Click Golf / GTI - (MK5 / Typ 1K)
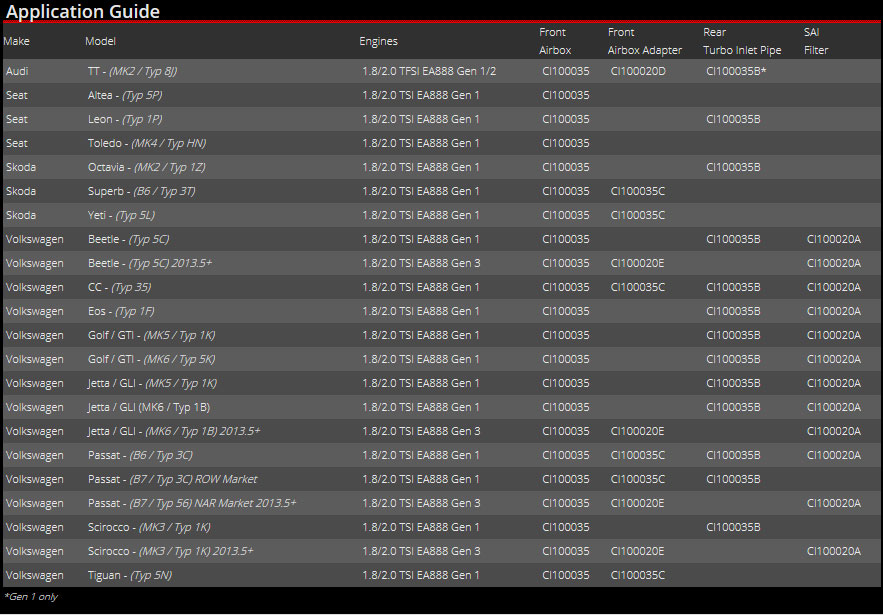This screenshot has height=615, width=883. [151, 335]
